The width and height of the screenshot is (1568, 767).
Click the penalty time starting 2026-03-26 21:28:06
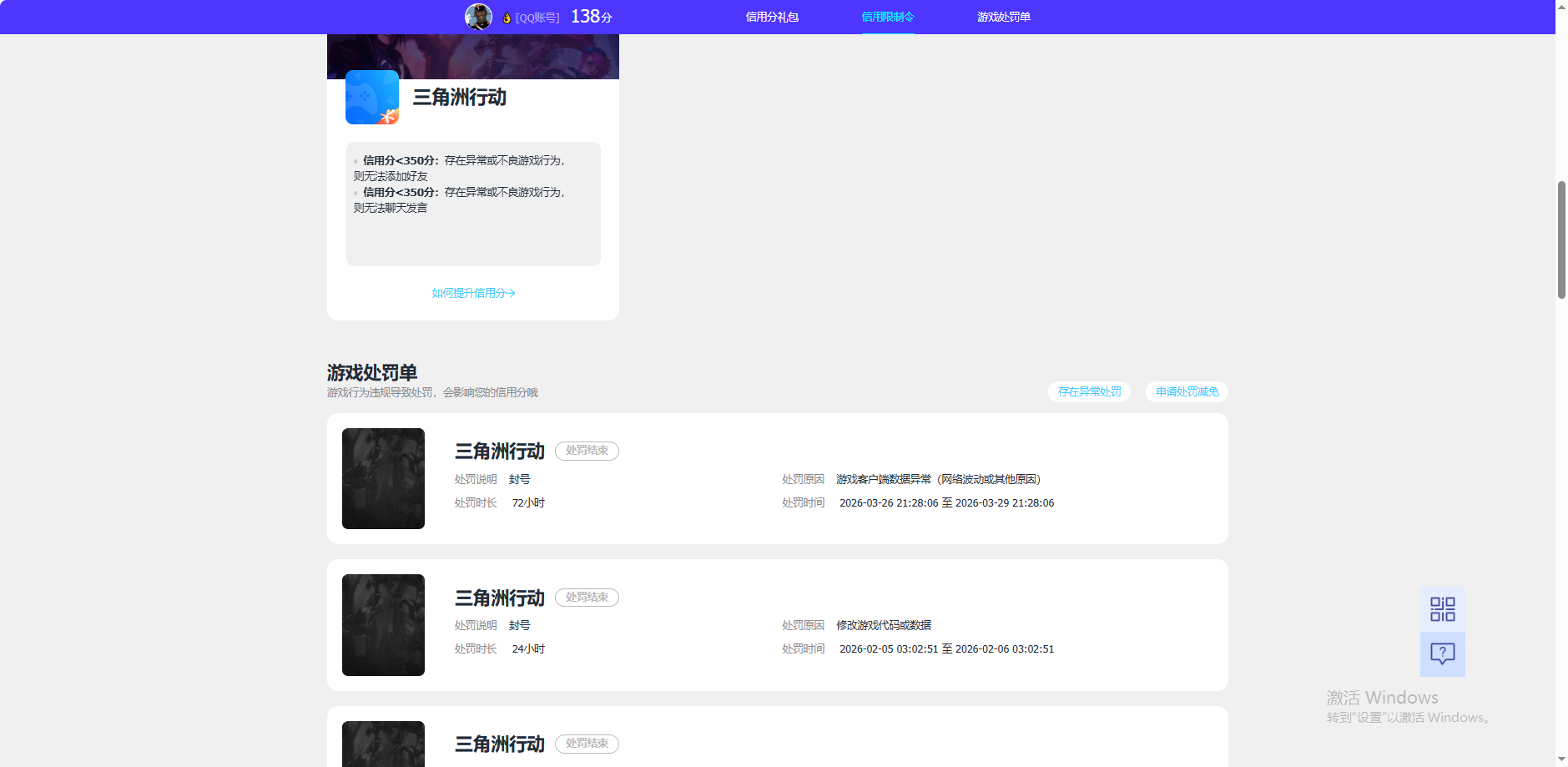click(946, 503)
